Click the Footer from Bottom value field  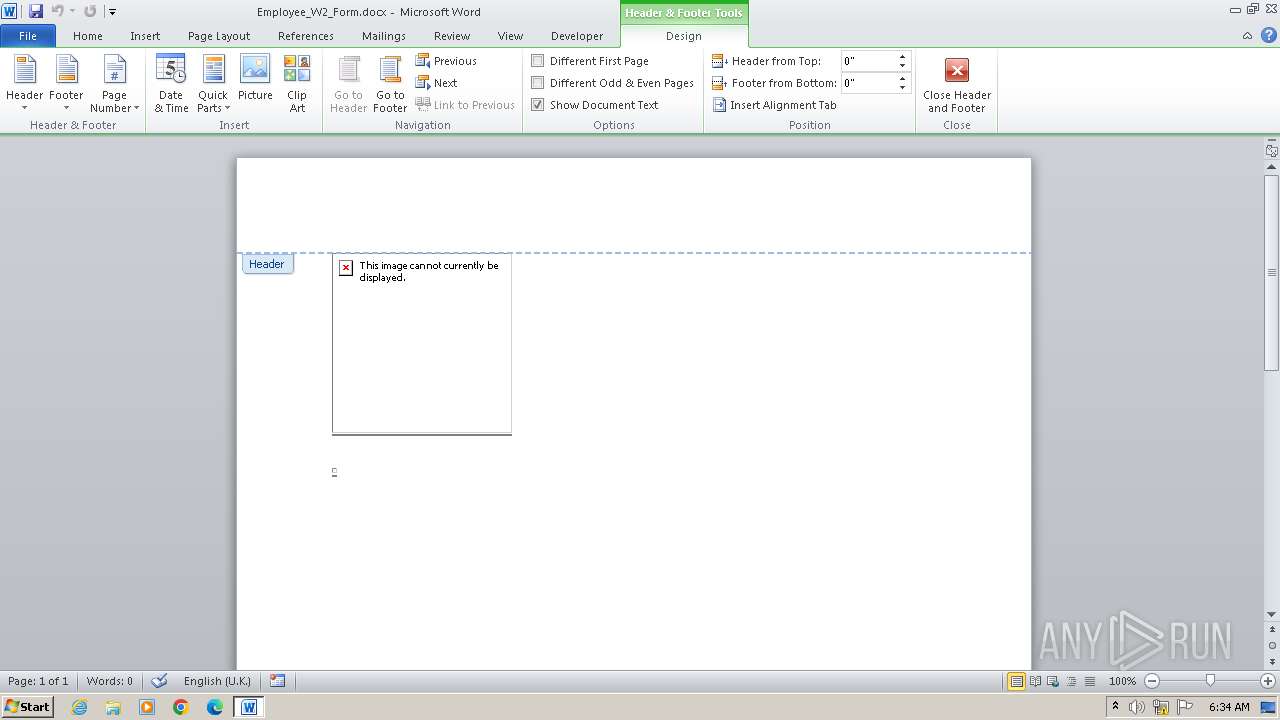pyautogui.click(x=868, y=83)
